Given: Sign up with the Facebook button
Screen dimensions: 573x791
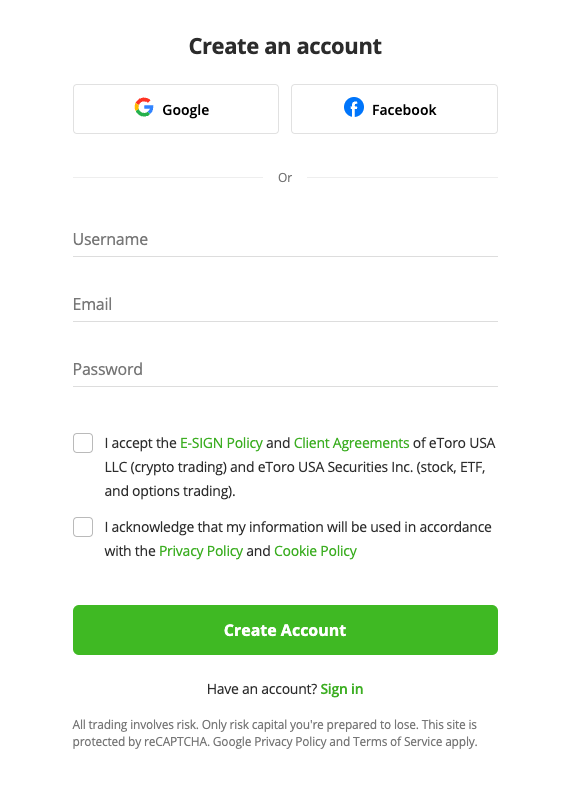Looking at the screenshot, I should pos(394,109).
